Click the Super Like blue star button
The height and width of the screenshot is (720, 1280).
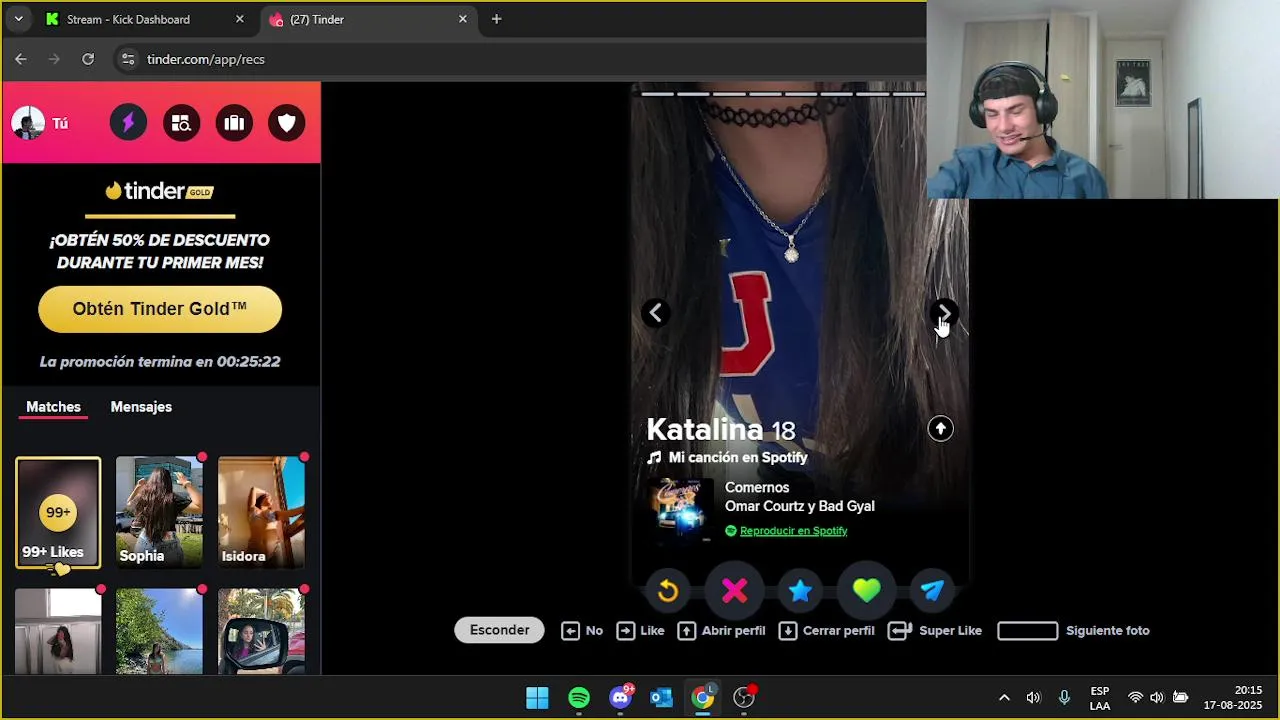coord(800,591)
